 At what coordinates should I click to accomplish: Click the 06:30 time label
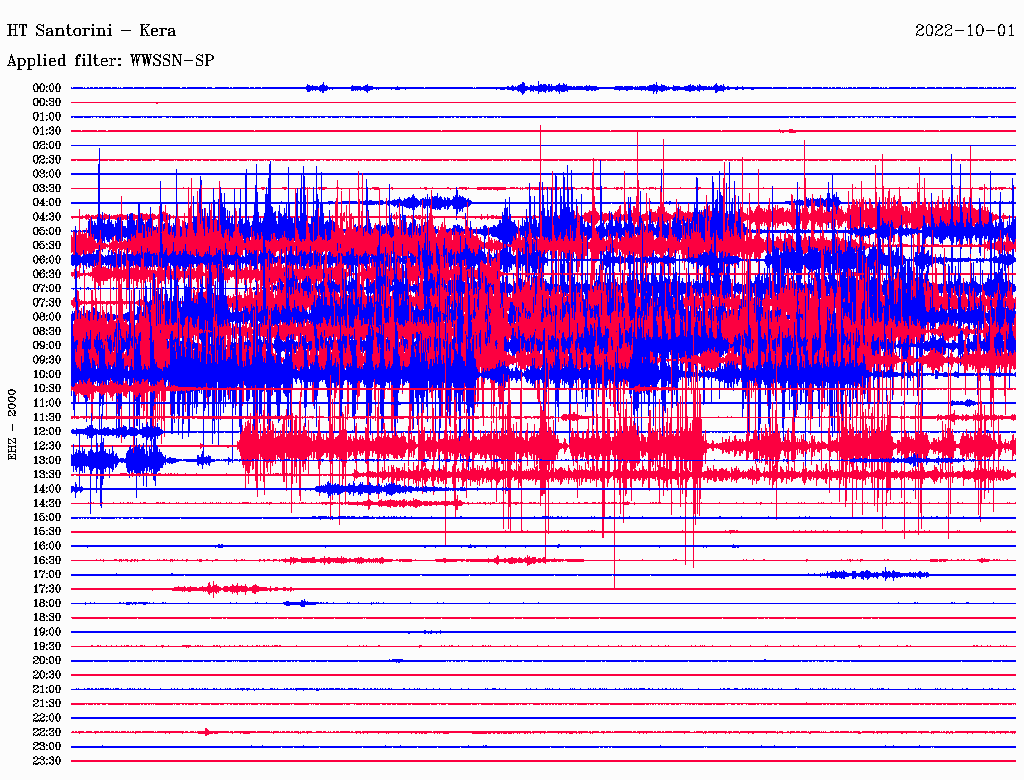47,274
